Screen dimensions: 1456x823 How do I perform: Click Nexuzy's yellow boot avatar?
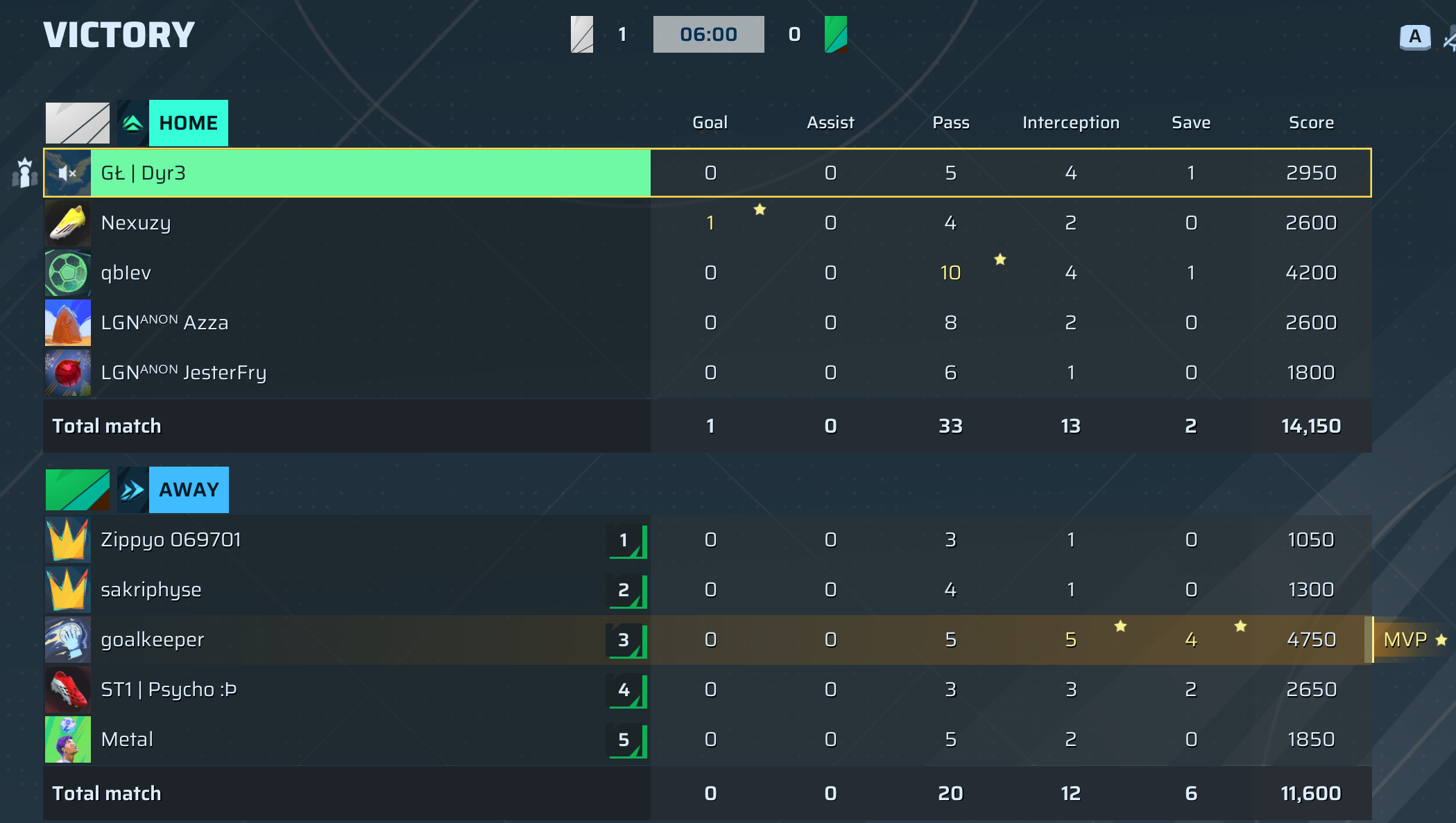tap(68, 223)
